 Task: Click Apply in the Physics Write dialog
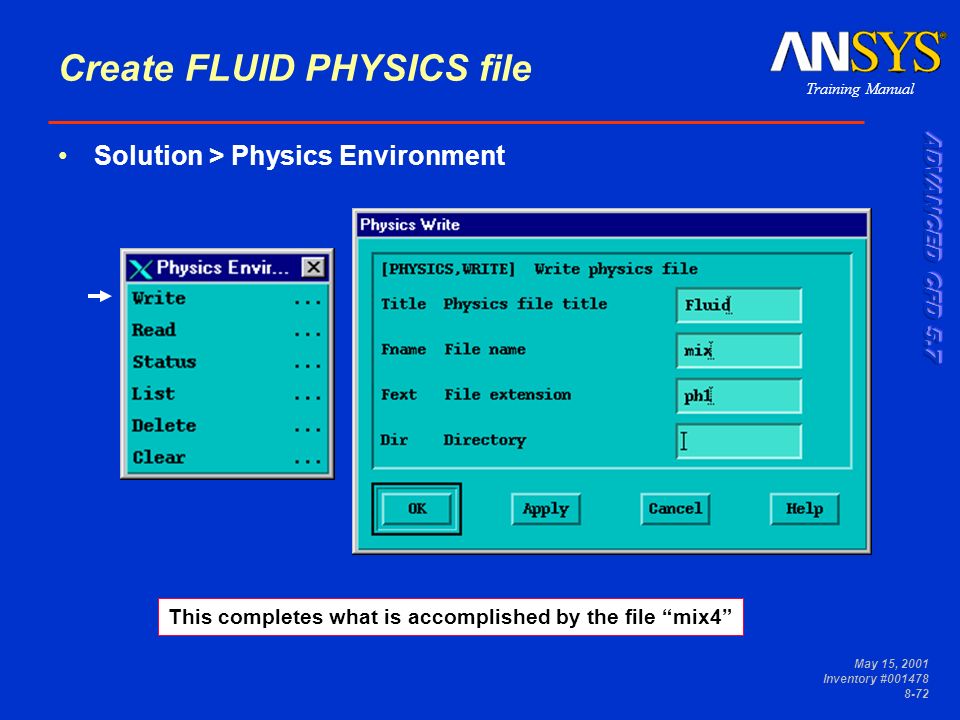[546, 509]
